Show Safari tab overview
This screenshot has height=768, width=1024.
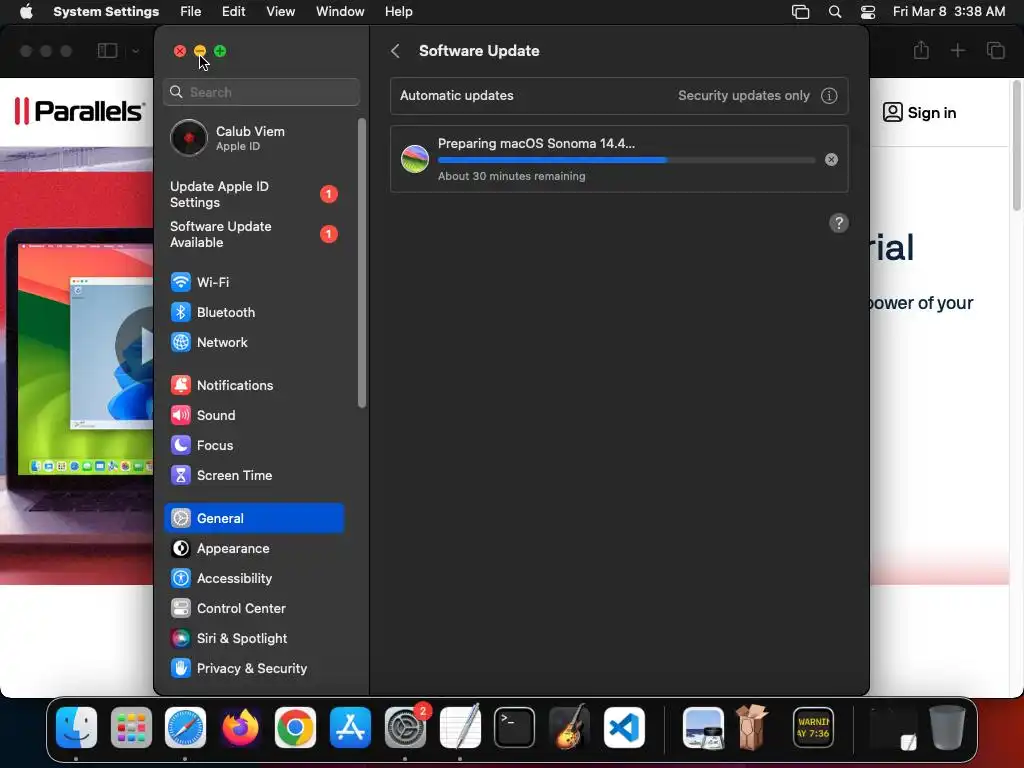pos(995,50)
